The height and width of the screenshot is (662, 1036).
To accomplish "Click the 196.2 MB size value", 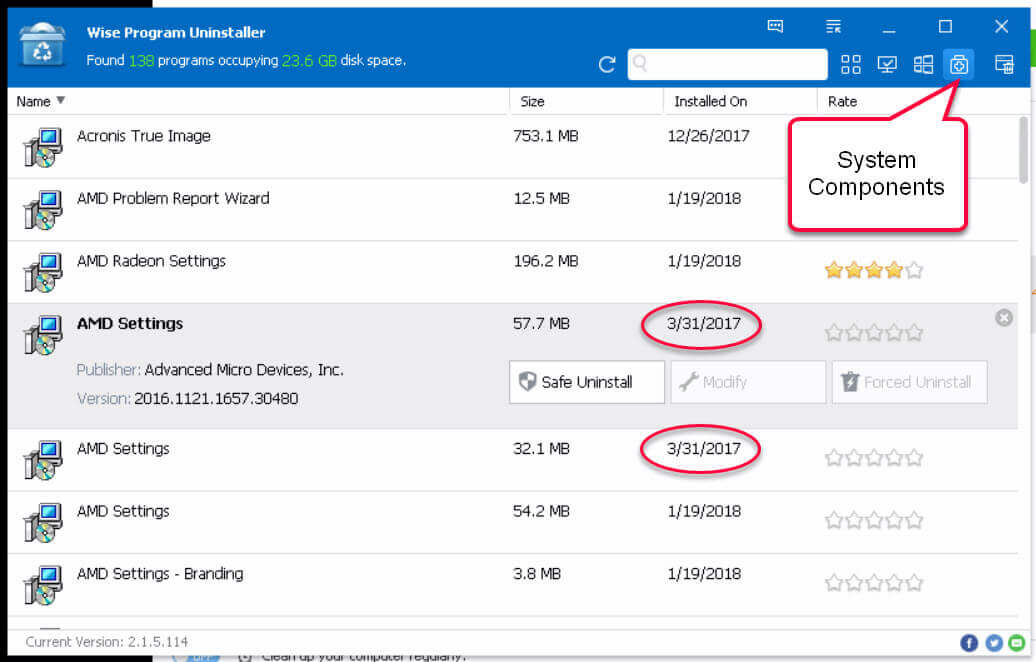I will 546,261.
